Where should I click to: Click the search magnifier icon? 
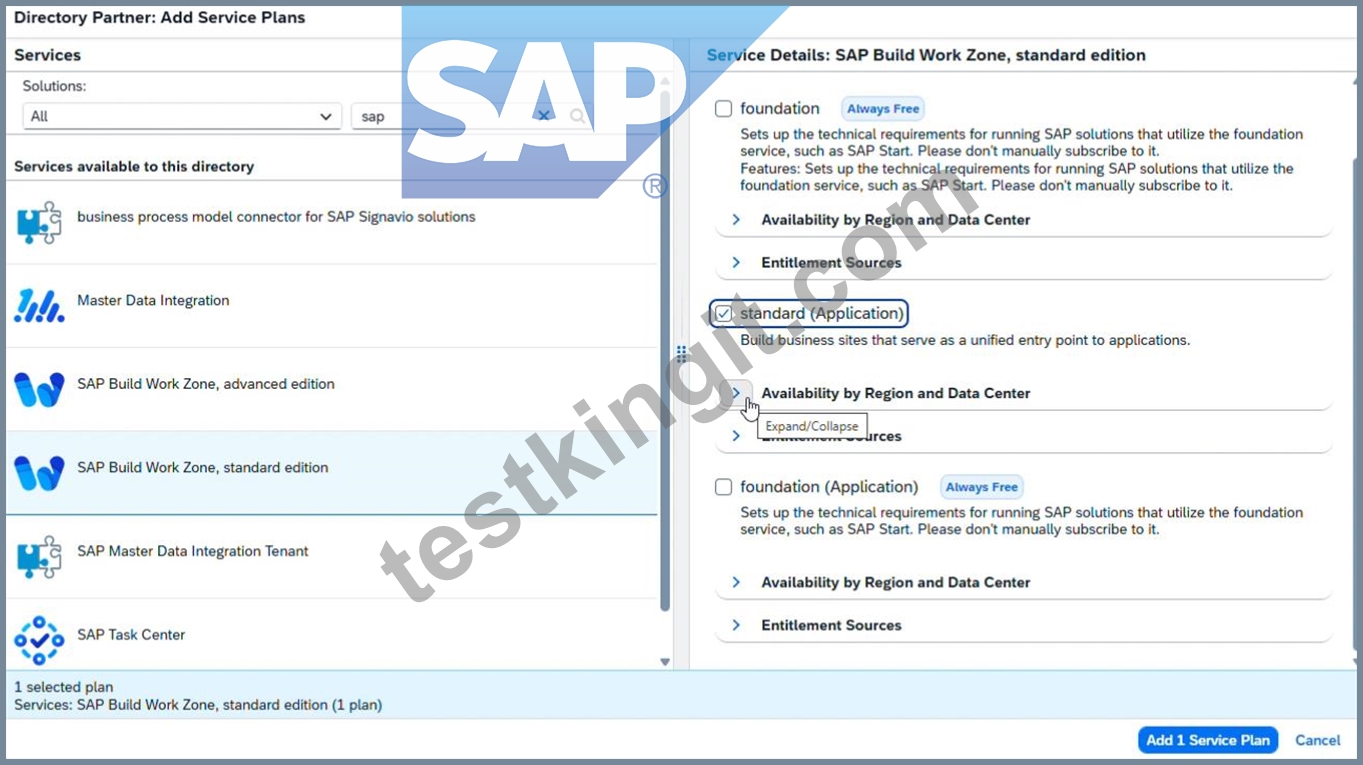577,116
